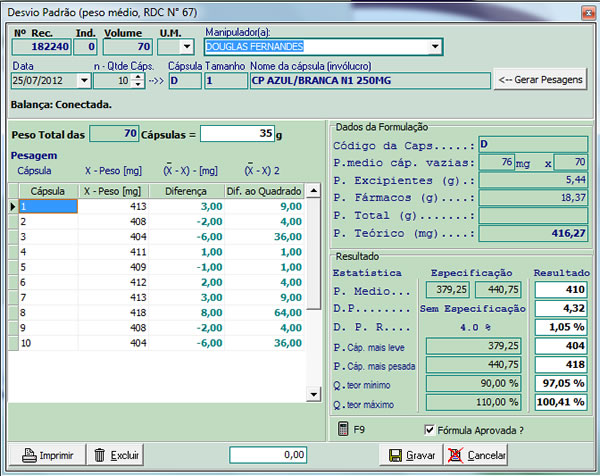Screen dimensions: 600x476
Task: Click weight 413 in capsule row 7
Action: pos(113,297)
